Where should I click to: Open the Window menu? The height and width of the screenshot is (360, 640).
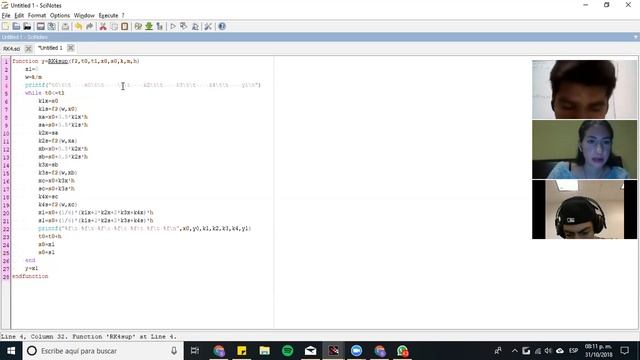[x=84, y=16]
